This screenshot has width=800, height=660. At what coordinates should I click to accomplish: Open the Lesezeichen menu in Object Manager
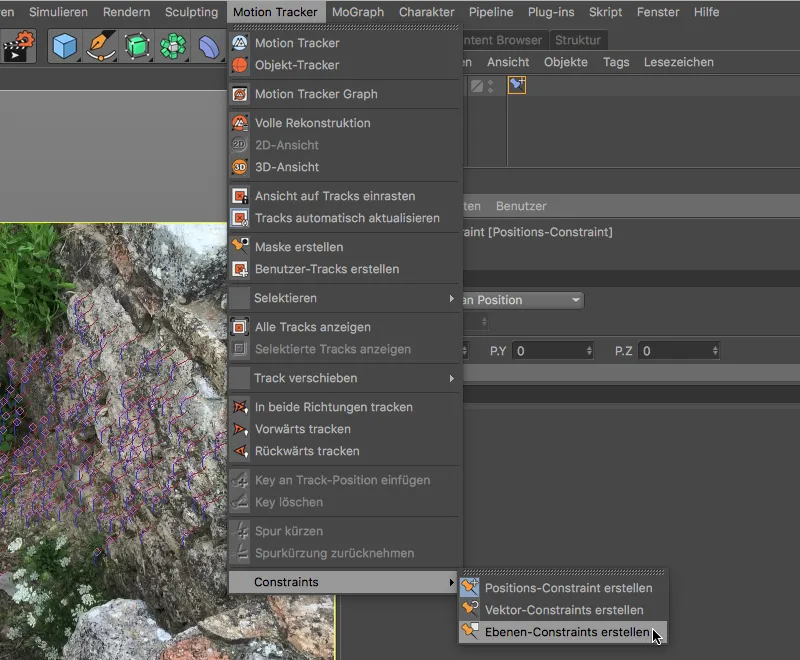click(x=679, y=62)
